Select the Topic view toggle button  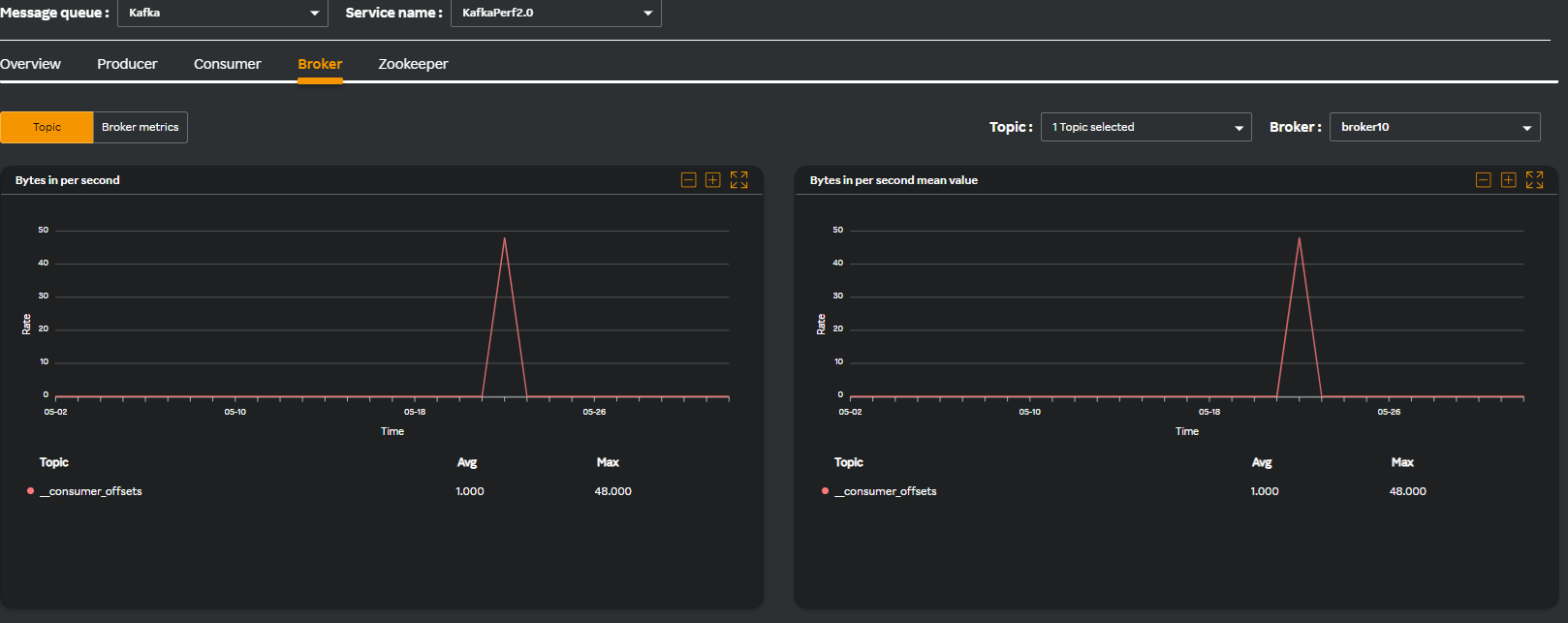point(47,127)
